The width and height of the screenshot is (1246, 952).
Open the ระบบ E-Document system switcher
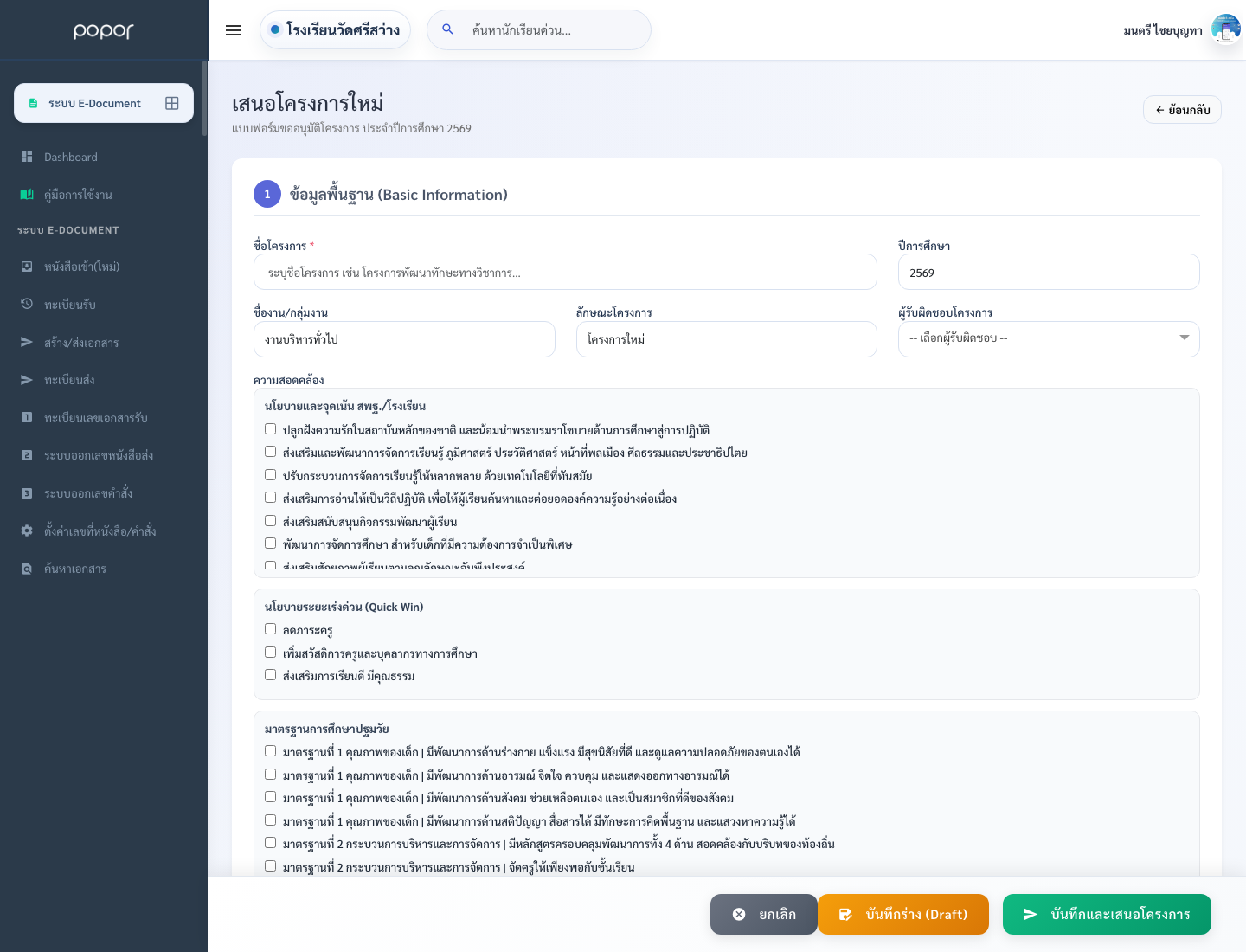(x=104, y=103)
